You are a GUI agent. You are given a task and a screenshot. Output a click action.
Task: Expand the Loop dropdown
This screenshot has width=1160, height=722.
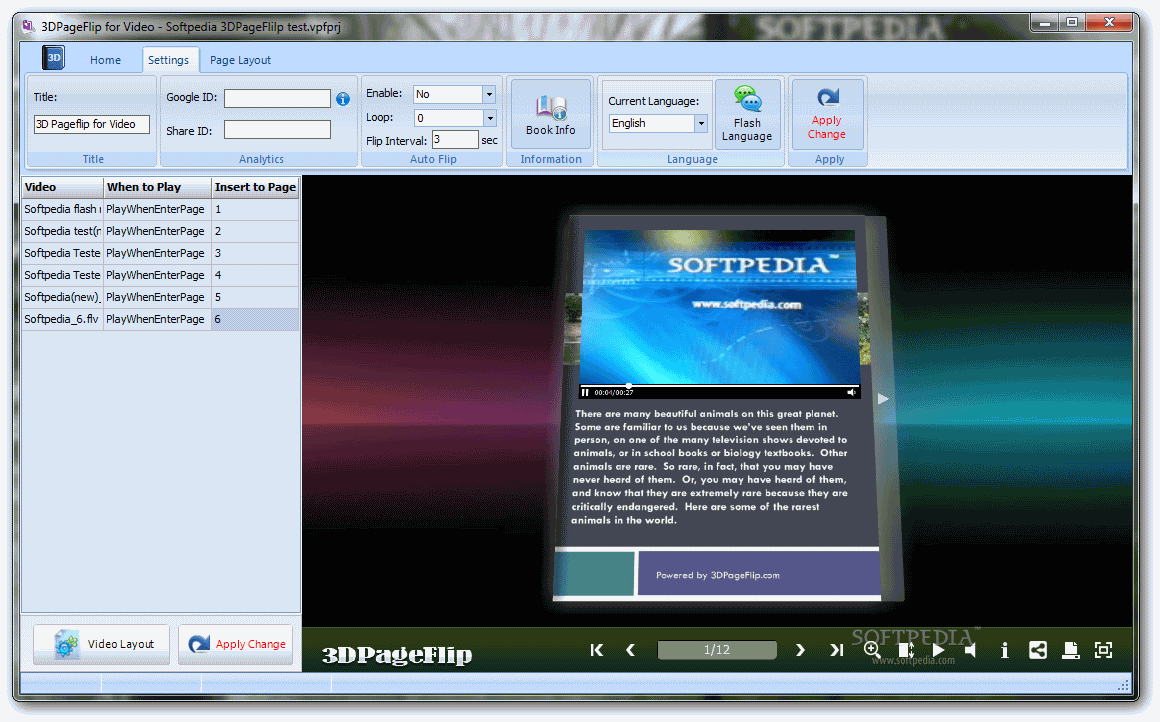coord(488,118)
